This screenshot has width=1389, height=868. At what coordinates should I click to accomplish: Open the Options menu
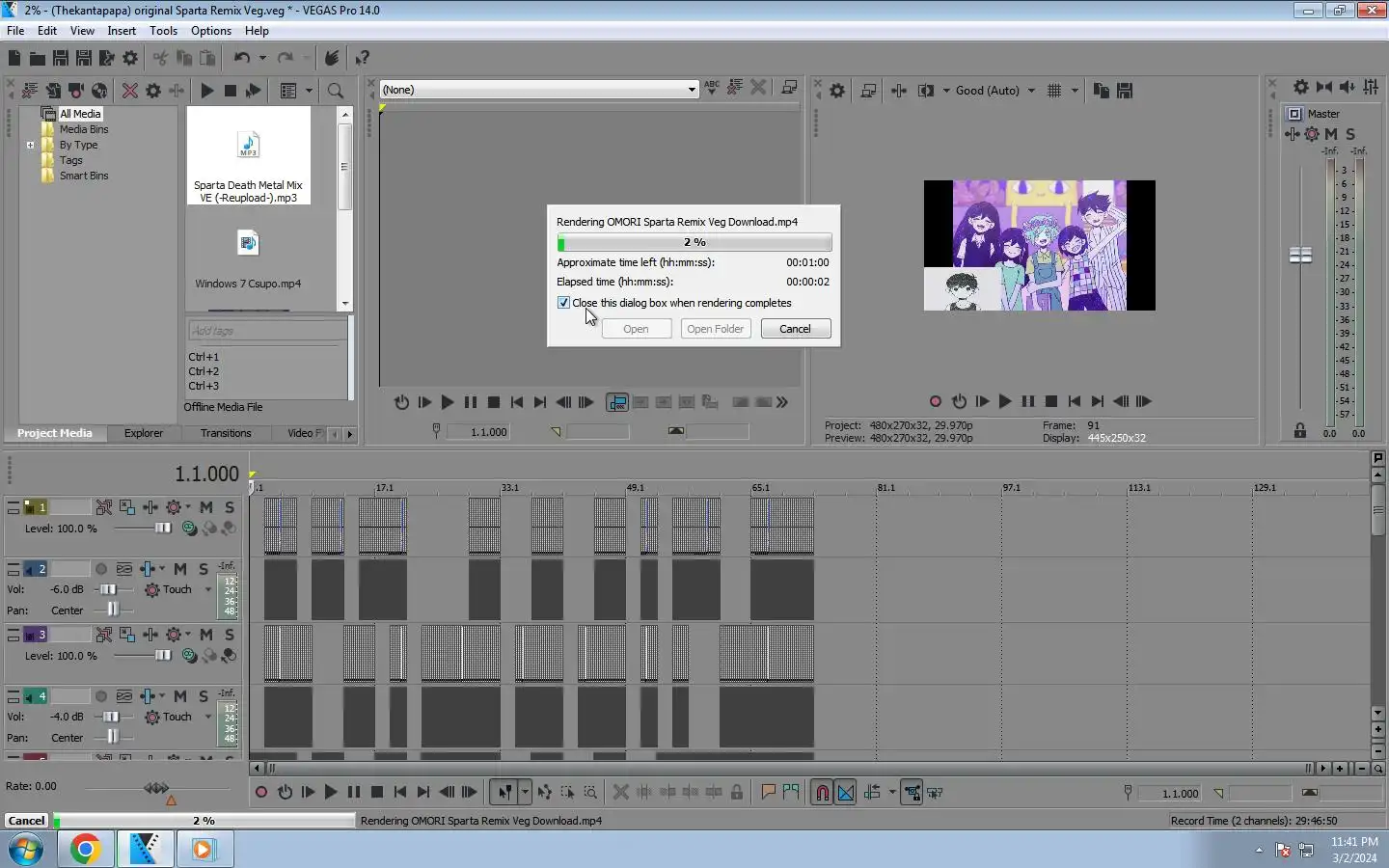[211, 31]
